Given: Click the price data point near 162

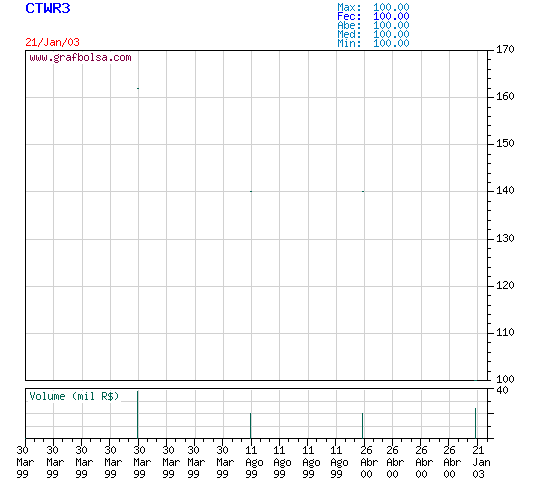Looking at the screenshot, I should [x=138, y=88].
